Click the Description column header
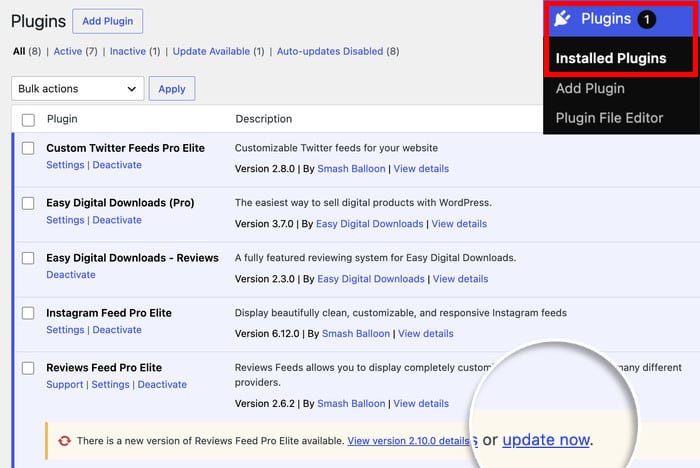The width and height of the screenshot is (700, 468). 263,119
